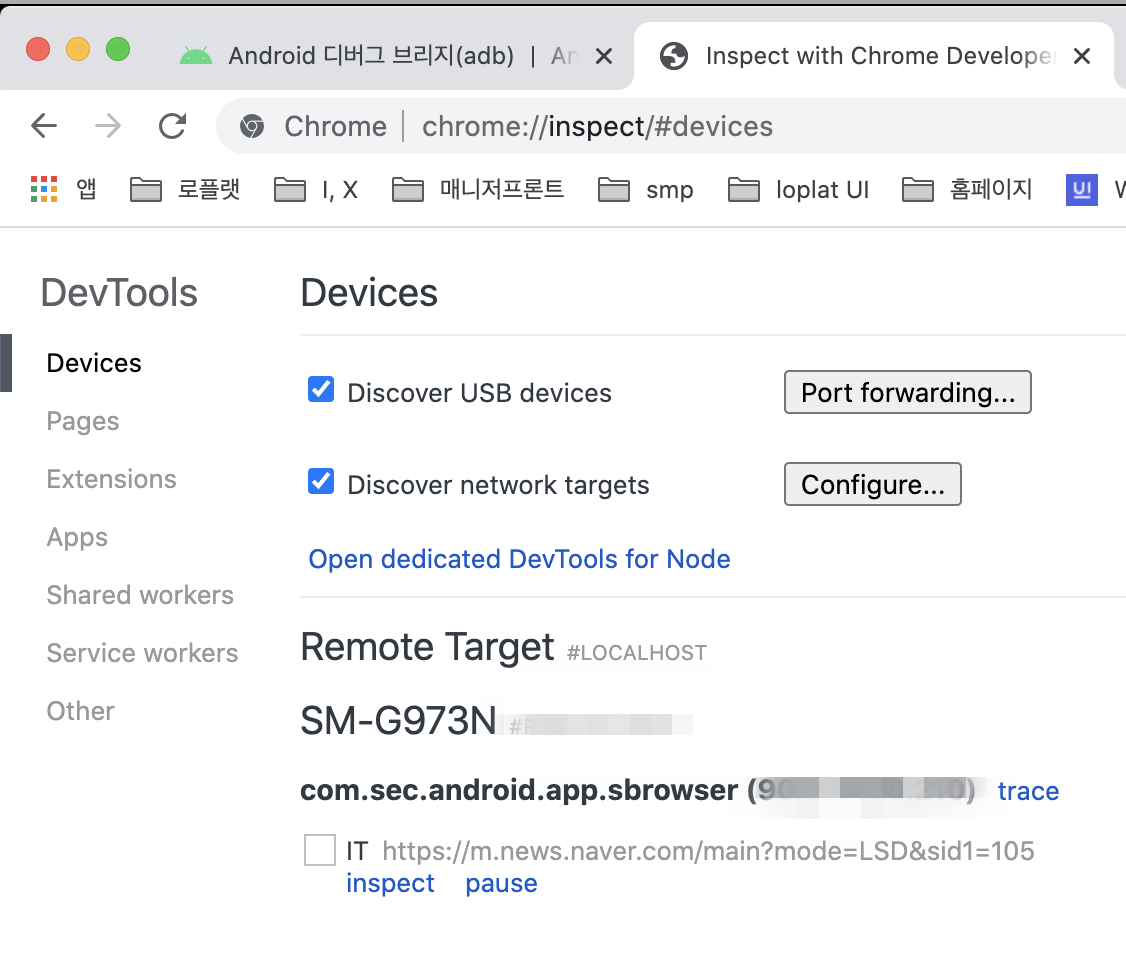
Task: Open the smp bookmark folder
Action: pyautogui.click(x=646, y=190)
